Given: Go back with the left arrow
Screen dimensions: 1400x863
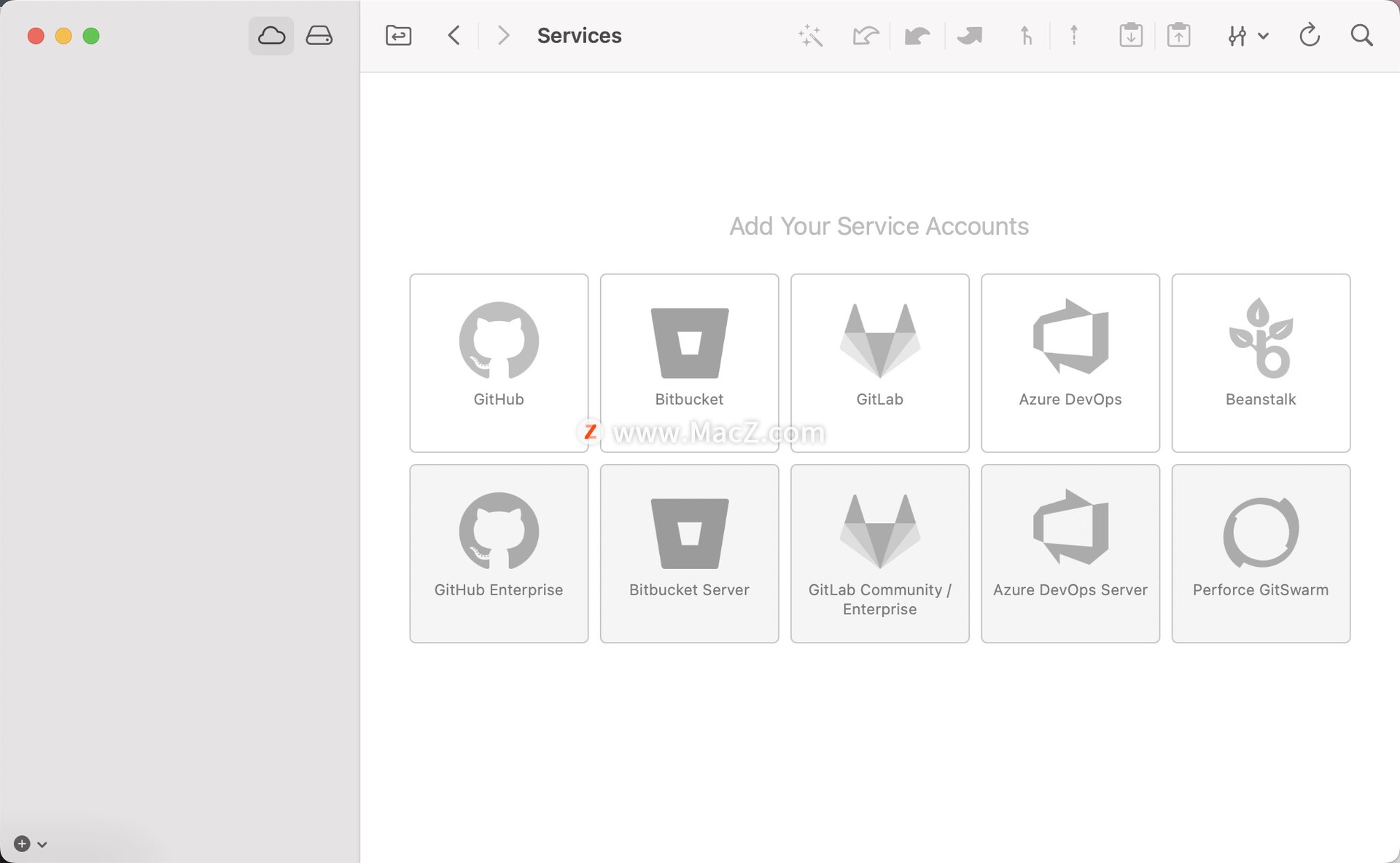Looking at the screenshot, I should pos(454,35).
